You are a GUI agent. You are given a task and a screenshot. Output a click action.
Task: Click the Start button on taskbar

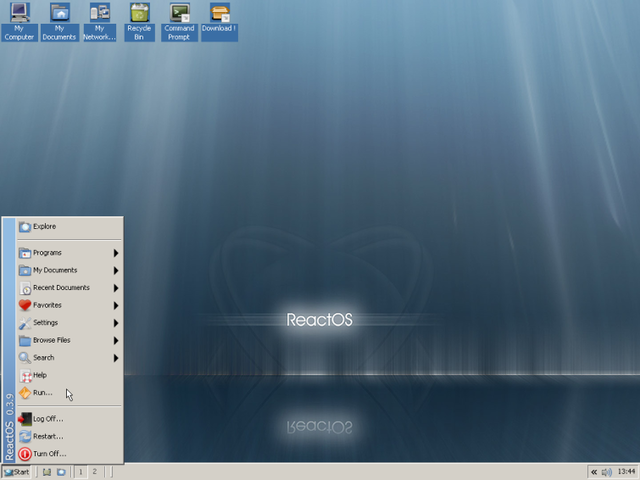click(16, 472)
